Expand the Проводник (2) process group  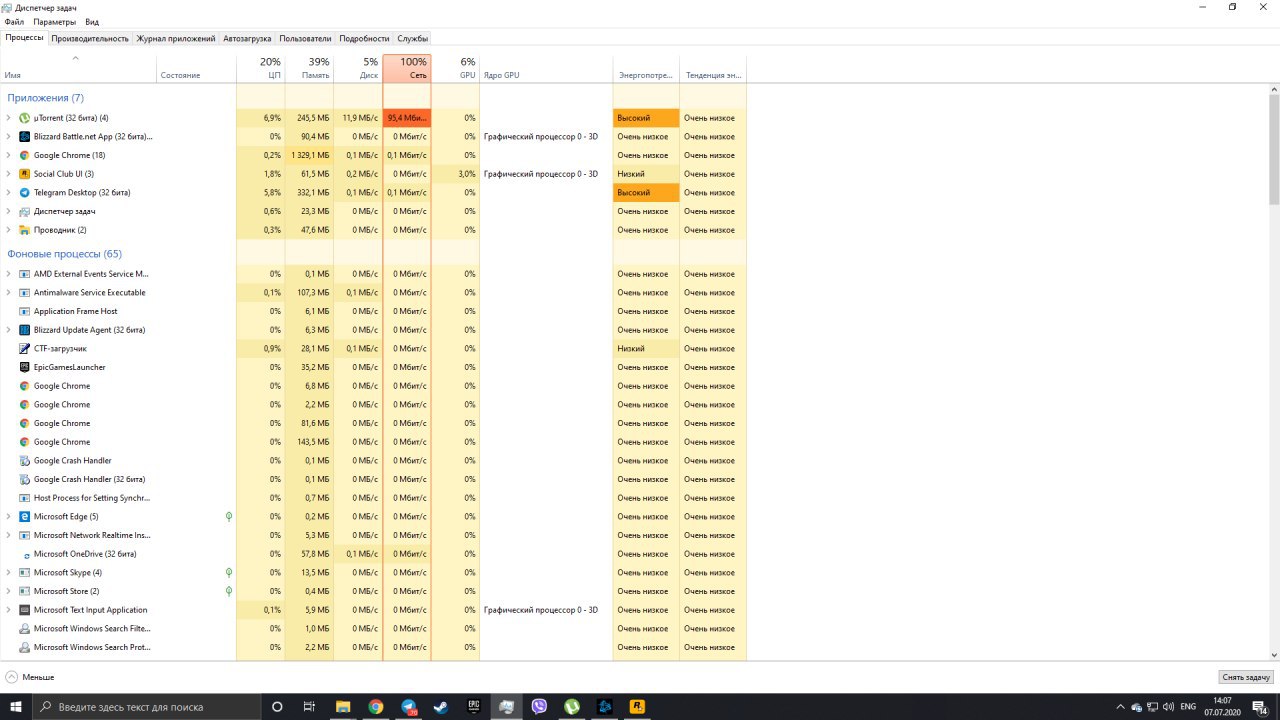pyautogui.click(x=9, y=230)
